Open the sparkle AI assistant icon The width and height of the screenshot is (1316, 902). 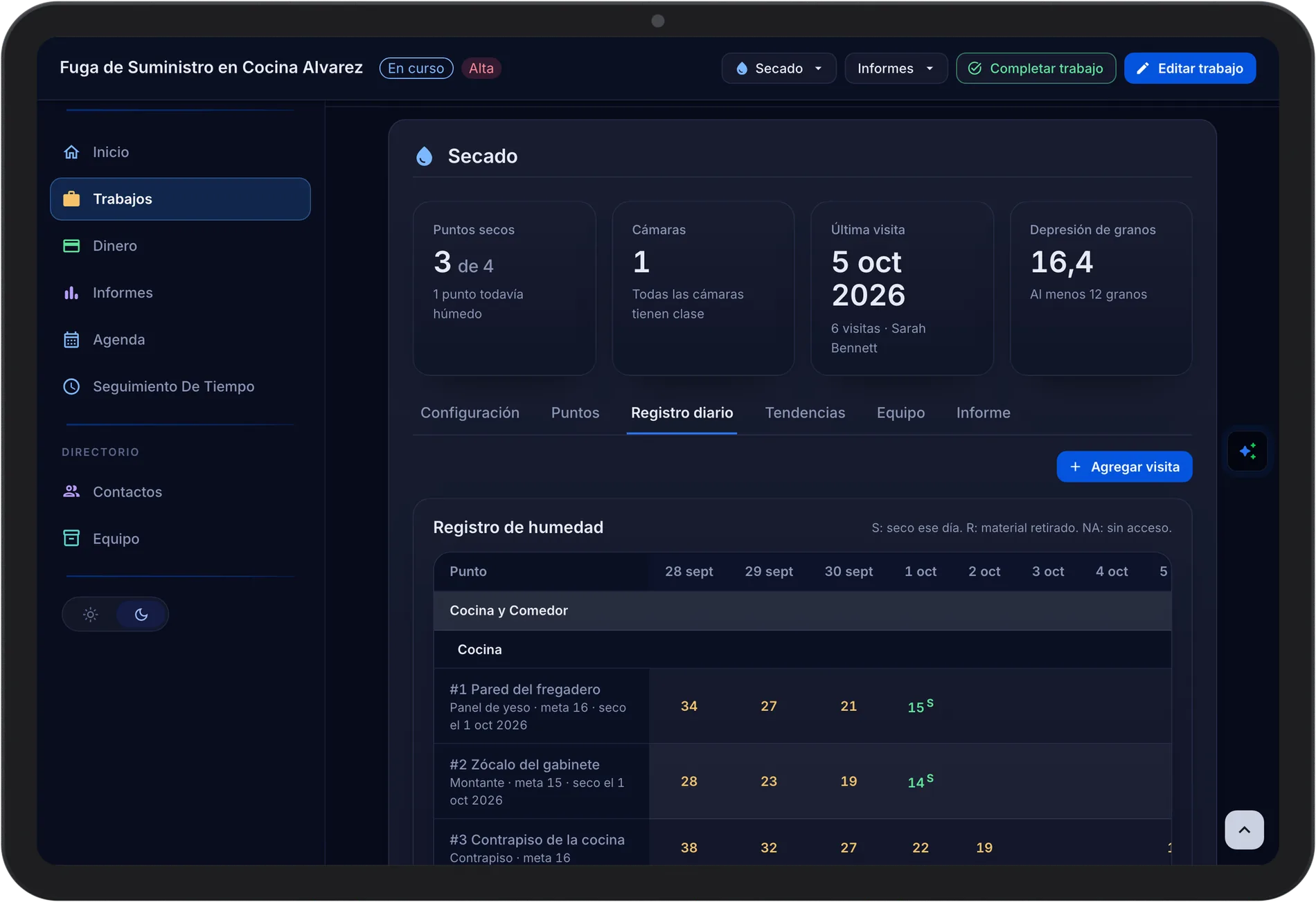[x=1247, y=451]
